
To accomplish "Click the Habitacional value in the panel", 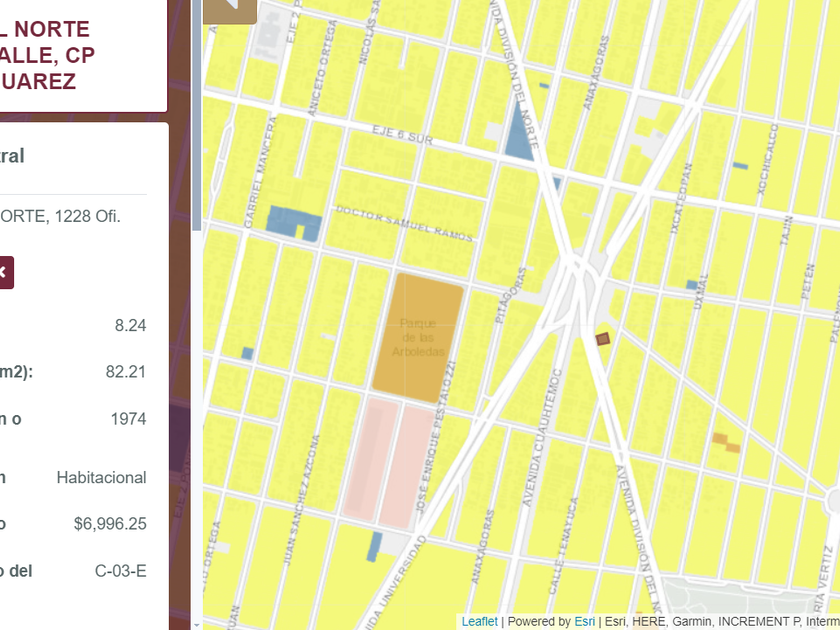I will click(101, 478).
